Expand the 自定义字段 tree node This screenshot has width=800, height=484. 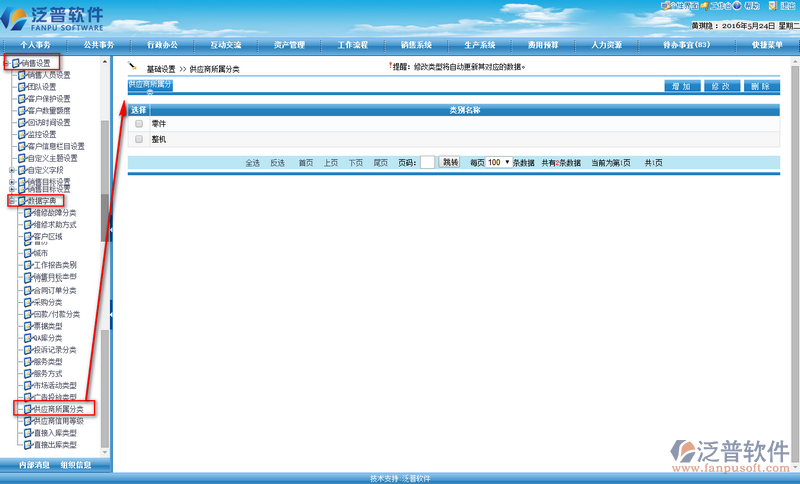pyautogui.click(x=12, y=170)
